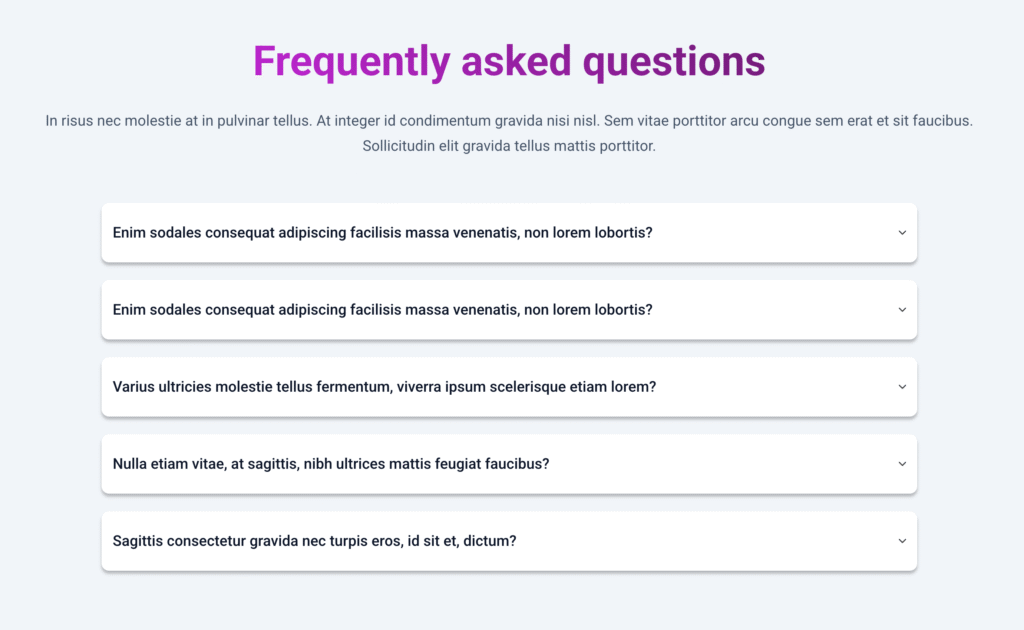Open the 'Sagittis consectetur gravida nec turpis' question

coord(314,541)
